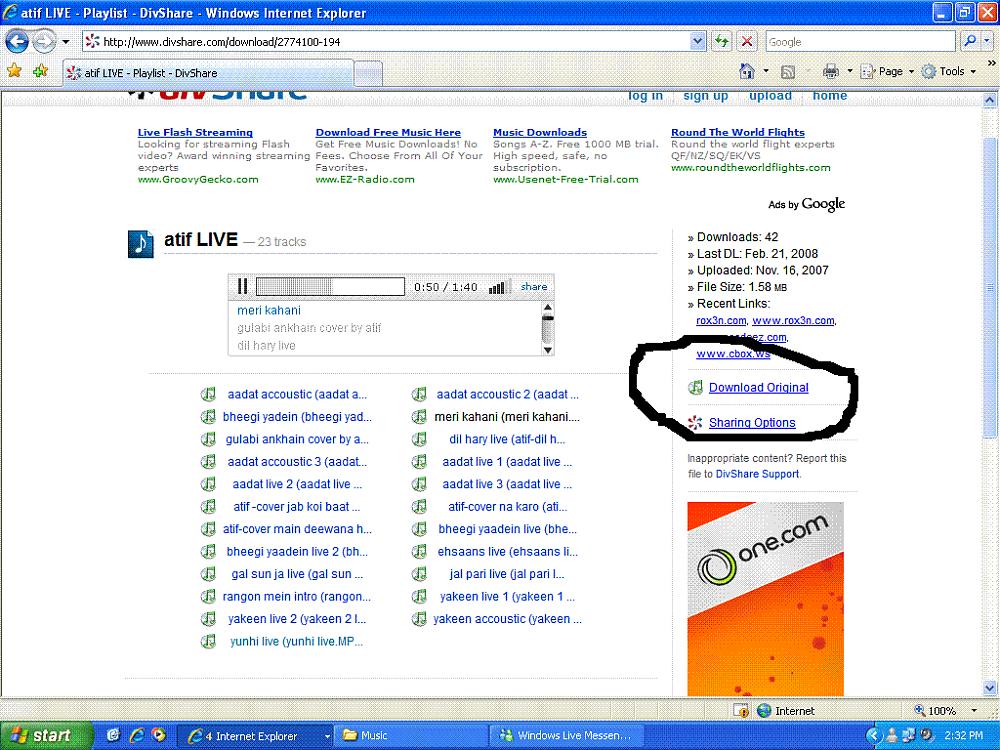Click the playlist scroll down arrow
The image size is (1000, 750).
[x=547, y=349]
